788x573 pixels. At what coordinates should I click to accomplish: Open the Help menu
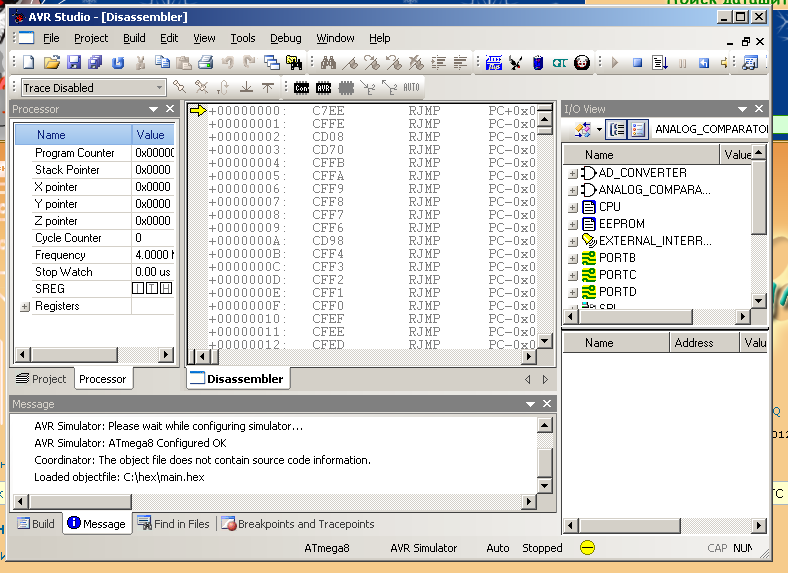(379, 38)
